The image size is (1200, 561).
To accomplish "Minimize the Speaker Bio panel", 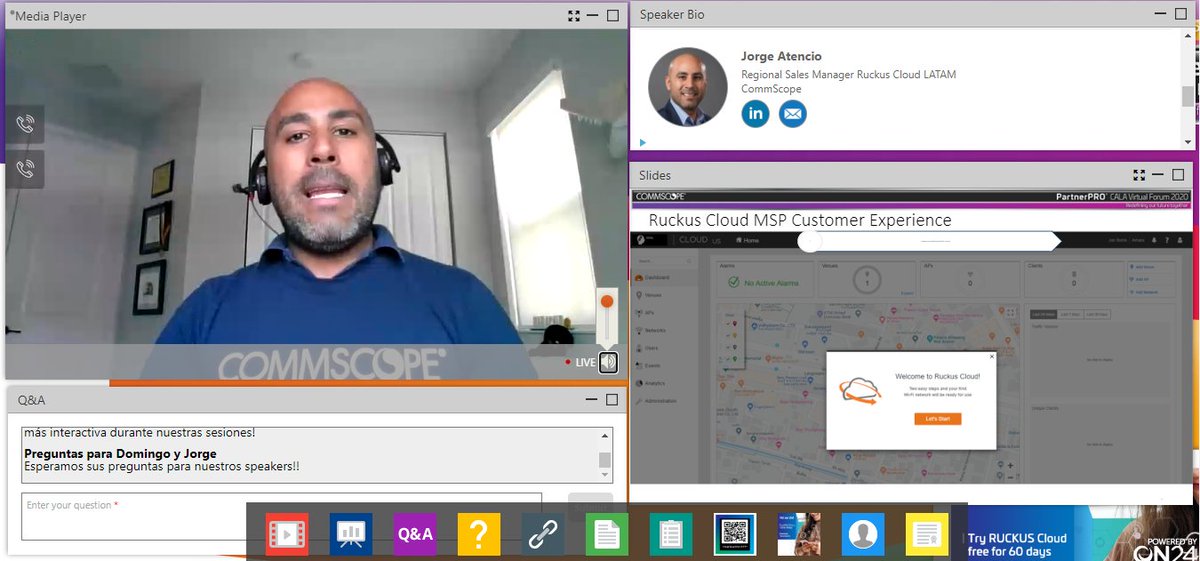I will click(1159, 15).
